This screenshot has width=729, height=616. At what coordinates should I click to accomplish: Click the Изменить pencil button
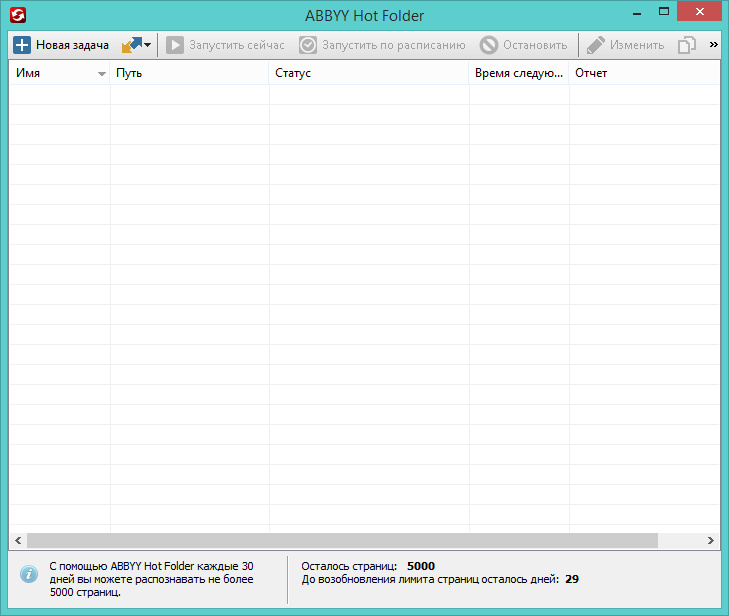625,45
